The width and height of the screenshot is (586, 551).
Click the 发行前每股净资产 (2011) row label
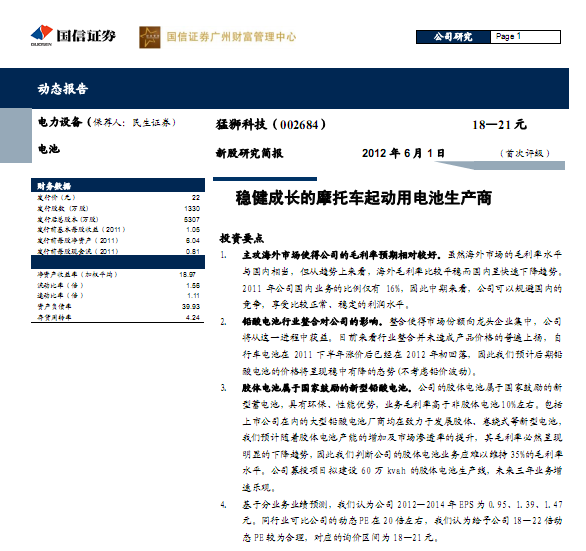click(78, 240)
